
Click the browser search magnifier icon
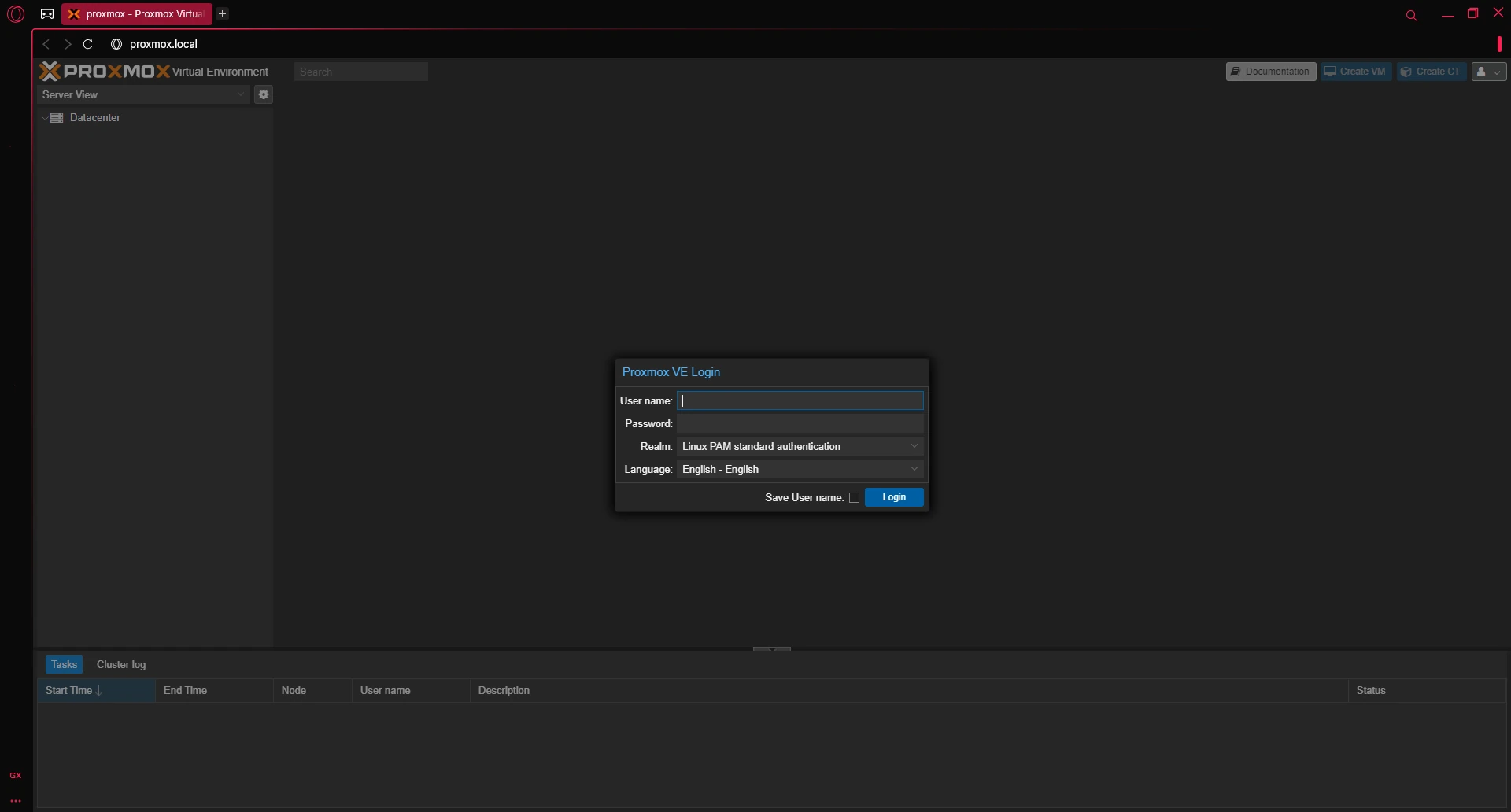[x=1411, y=15]
